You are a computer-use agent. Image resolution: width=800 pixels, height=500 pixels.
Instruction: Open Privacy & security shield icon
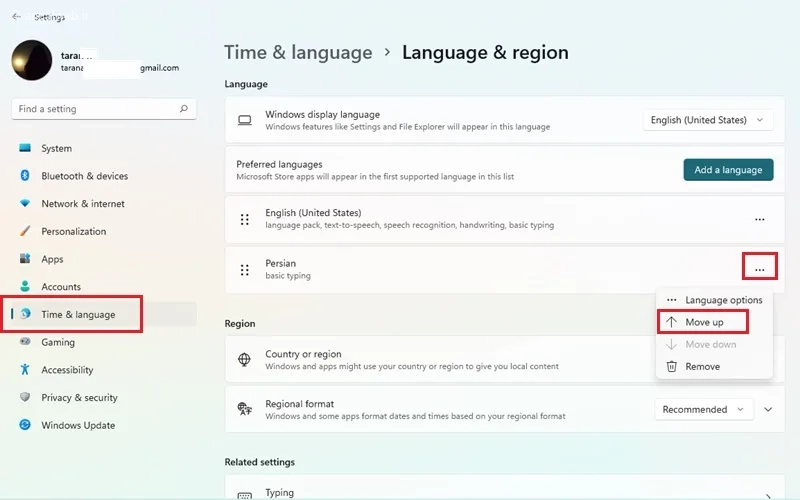24,397
